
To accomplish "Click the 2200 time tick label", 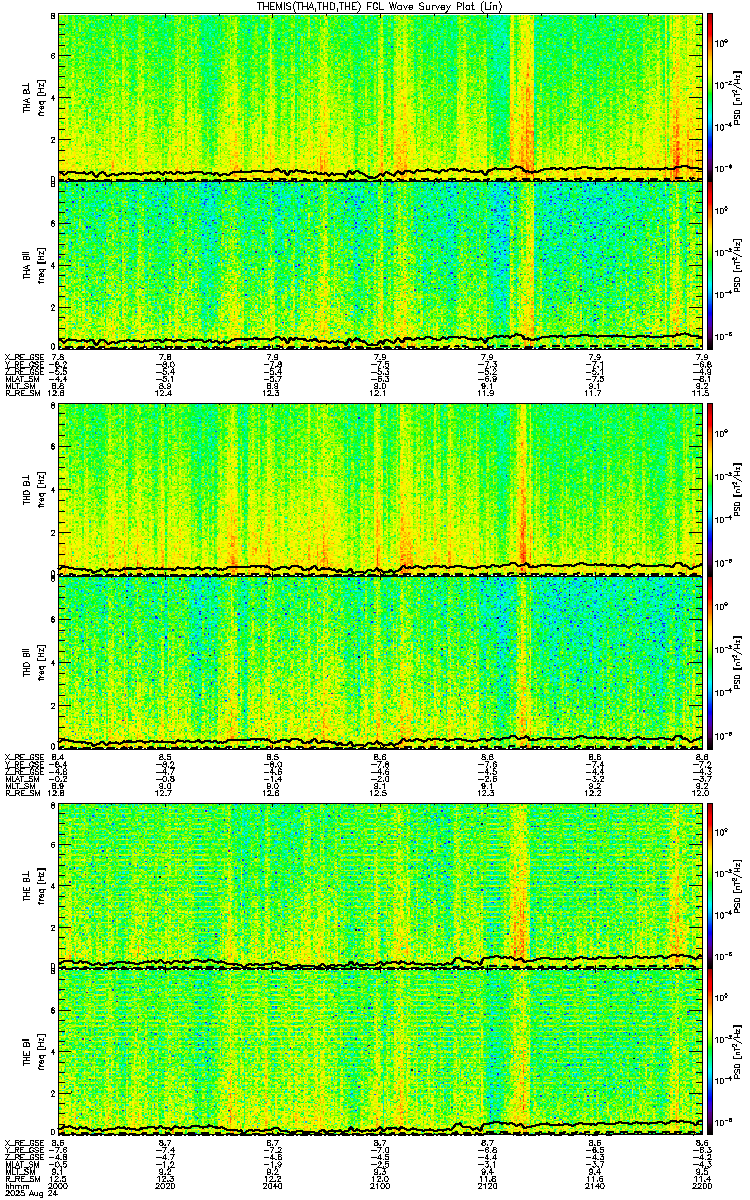I will pos(703,1187).
